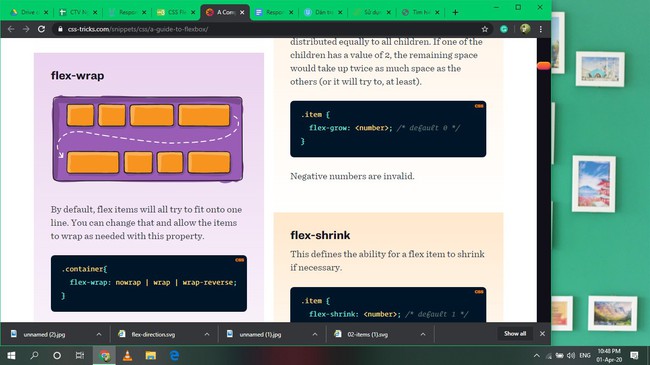The height and width of the screenshot is (365, 650).
Task: Open Task View on the taskbar
Action: coord(80,355)
